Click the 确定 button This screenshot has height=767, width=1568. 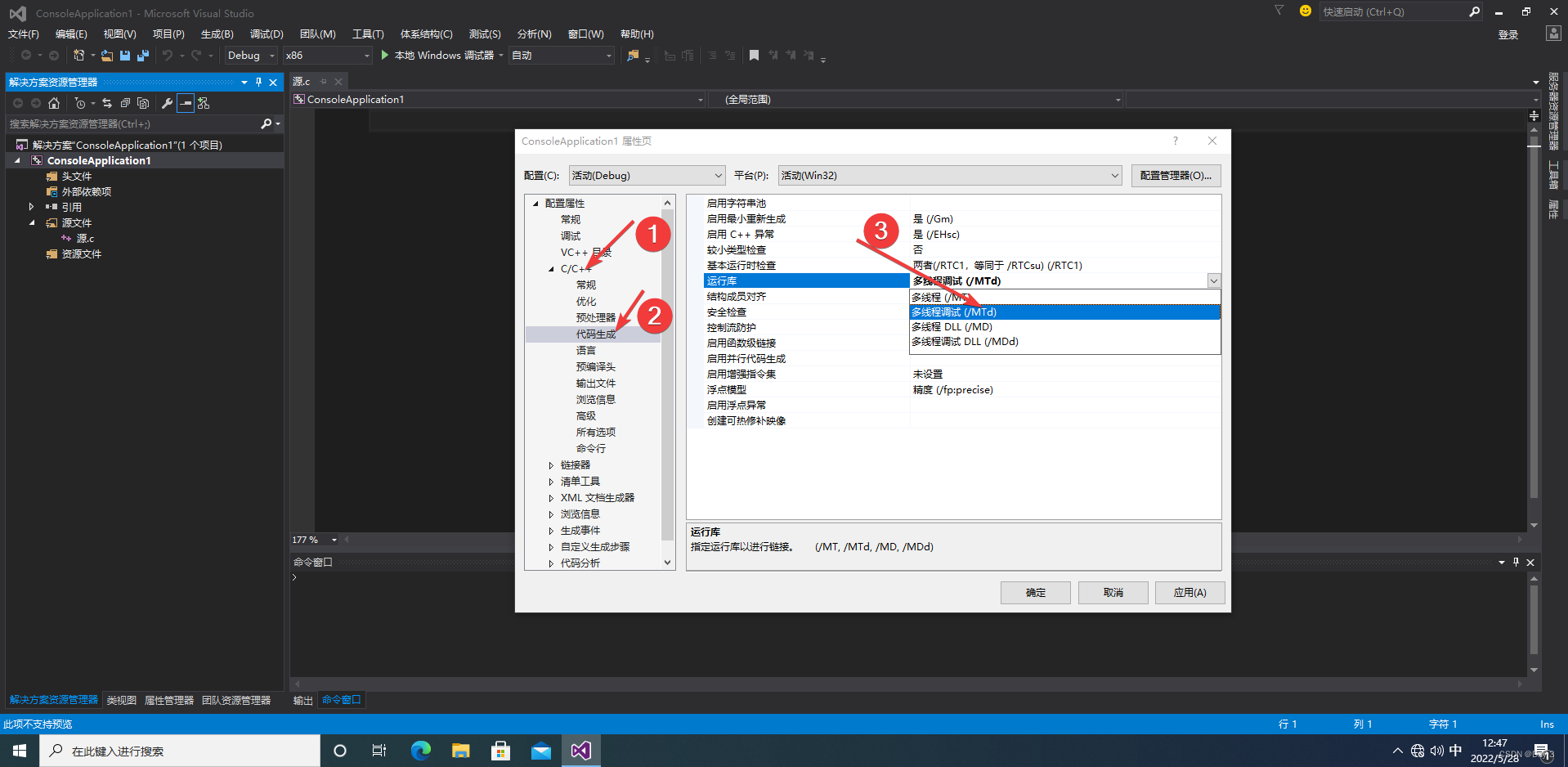[x=1036, y=592]
